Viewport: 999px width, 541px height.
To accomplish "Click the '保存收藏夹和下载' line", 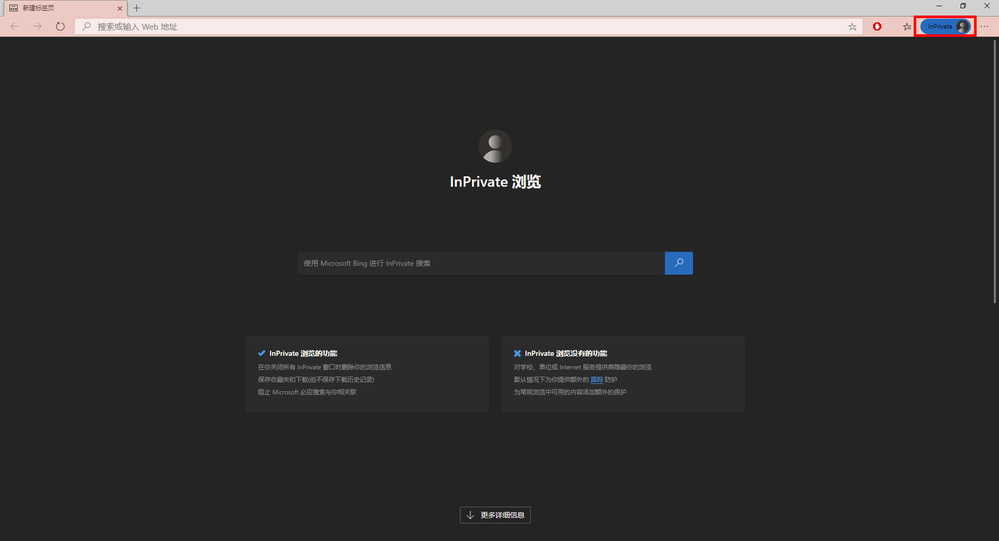I will point(316,380).
